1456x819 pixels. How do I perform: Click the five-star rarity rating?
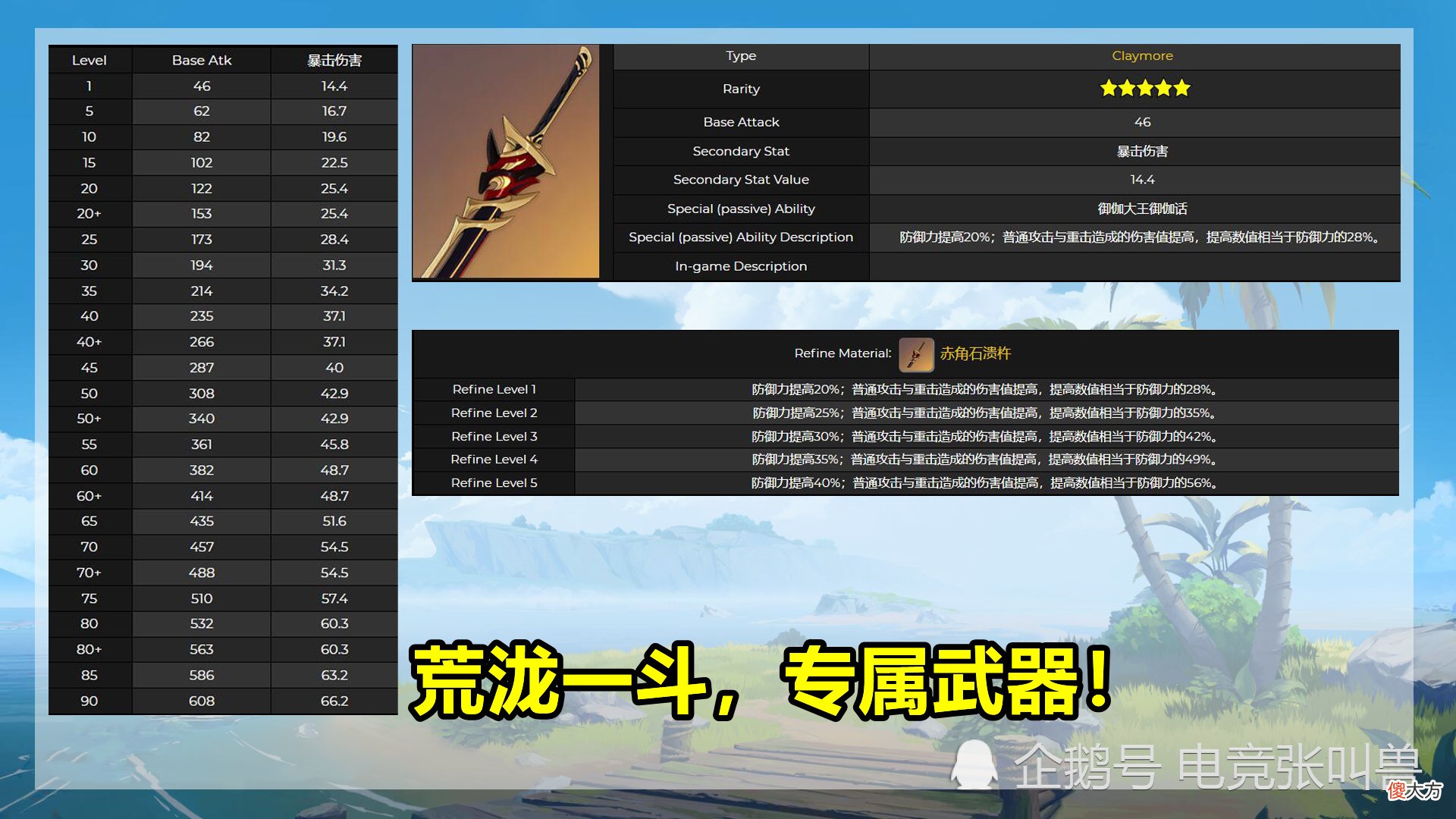click(x=1145, y=89)
